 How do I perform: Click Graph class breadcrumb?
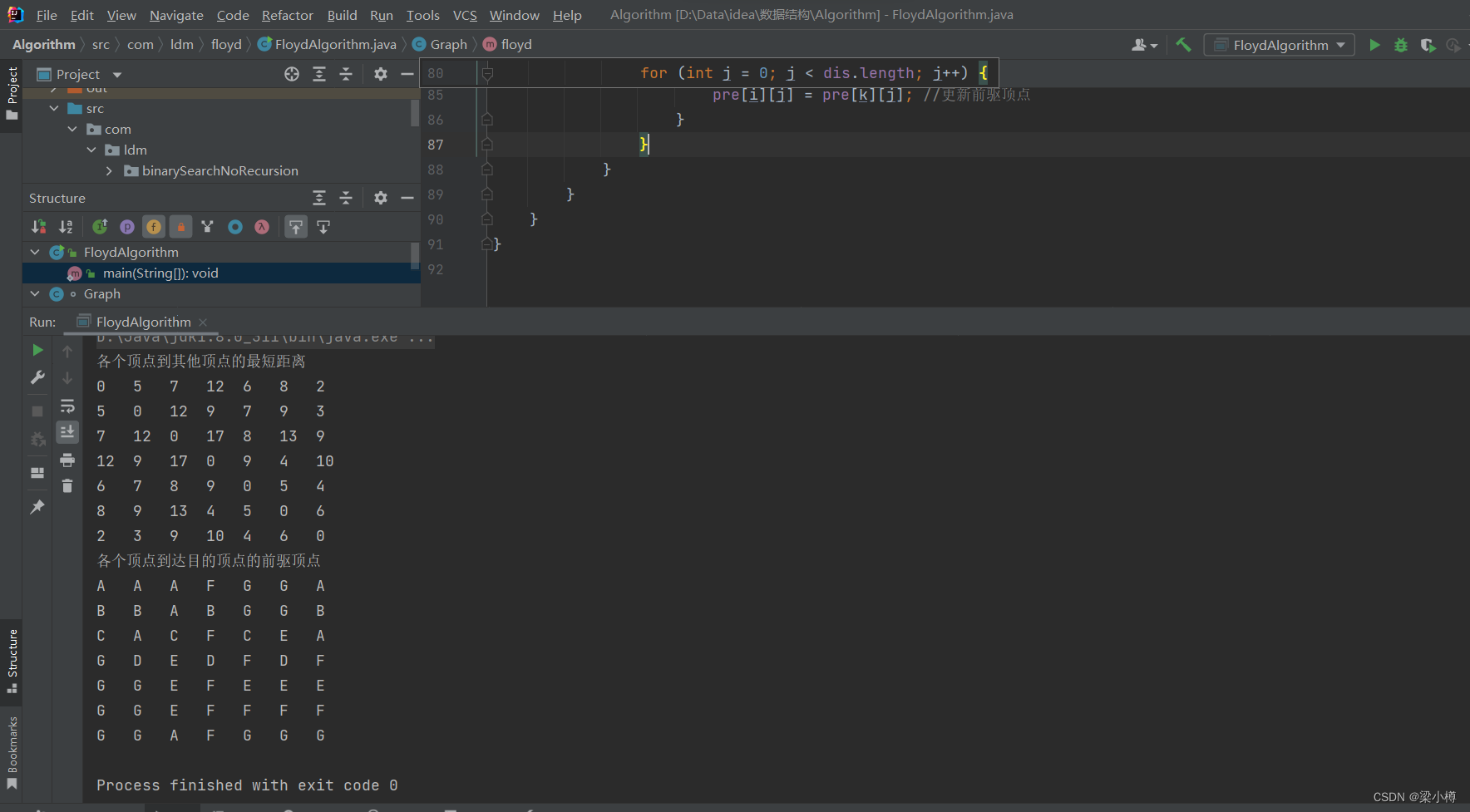[x=440, y=45]
